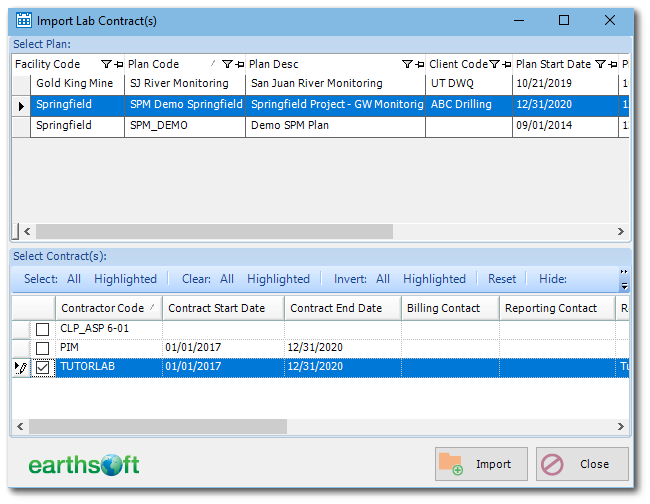Check the PIM contract checkbox
Image resolution: width=650 pixels, height=504 pixels.
42,348
